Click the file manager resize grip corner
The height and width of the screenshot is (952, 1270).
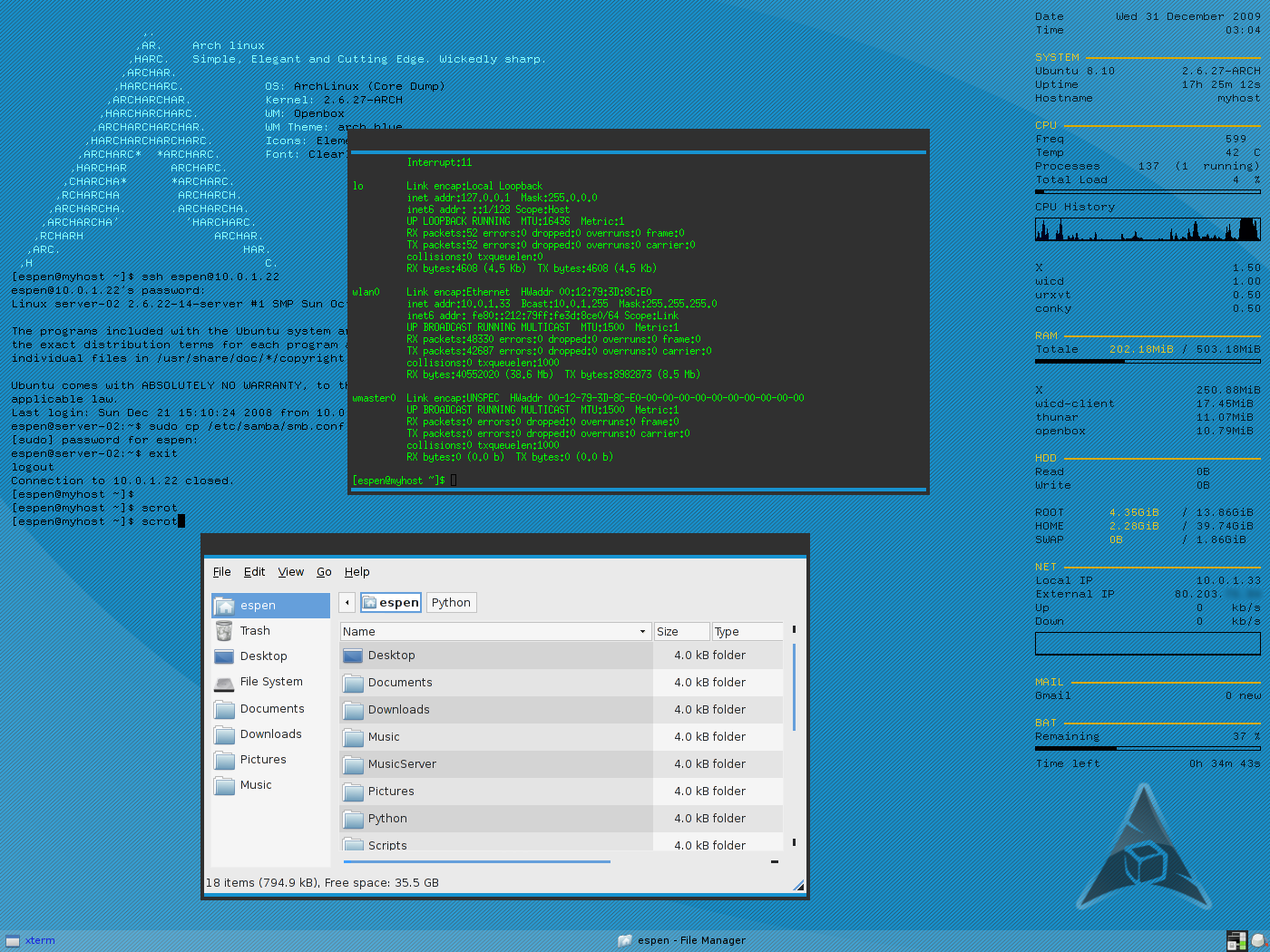(798, 886)
